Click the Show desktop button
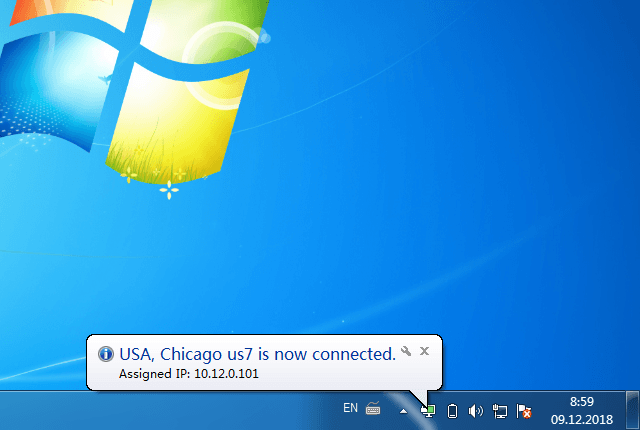 pos(632,410)
